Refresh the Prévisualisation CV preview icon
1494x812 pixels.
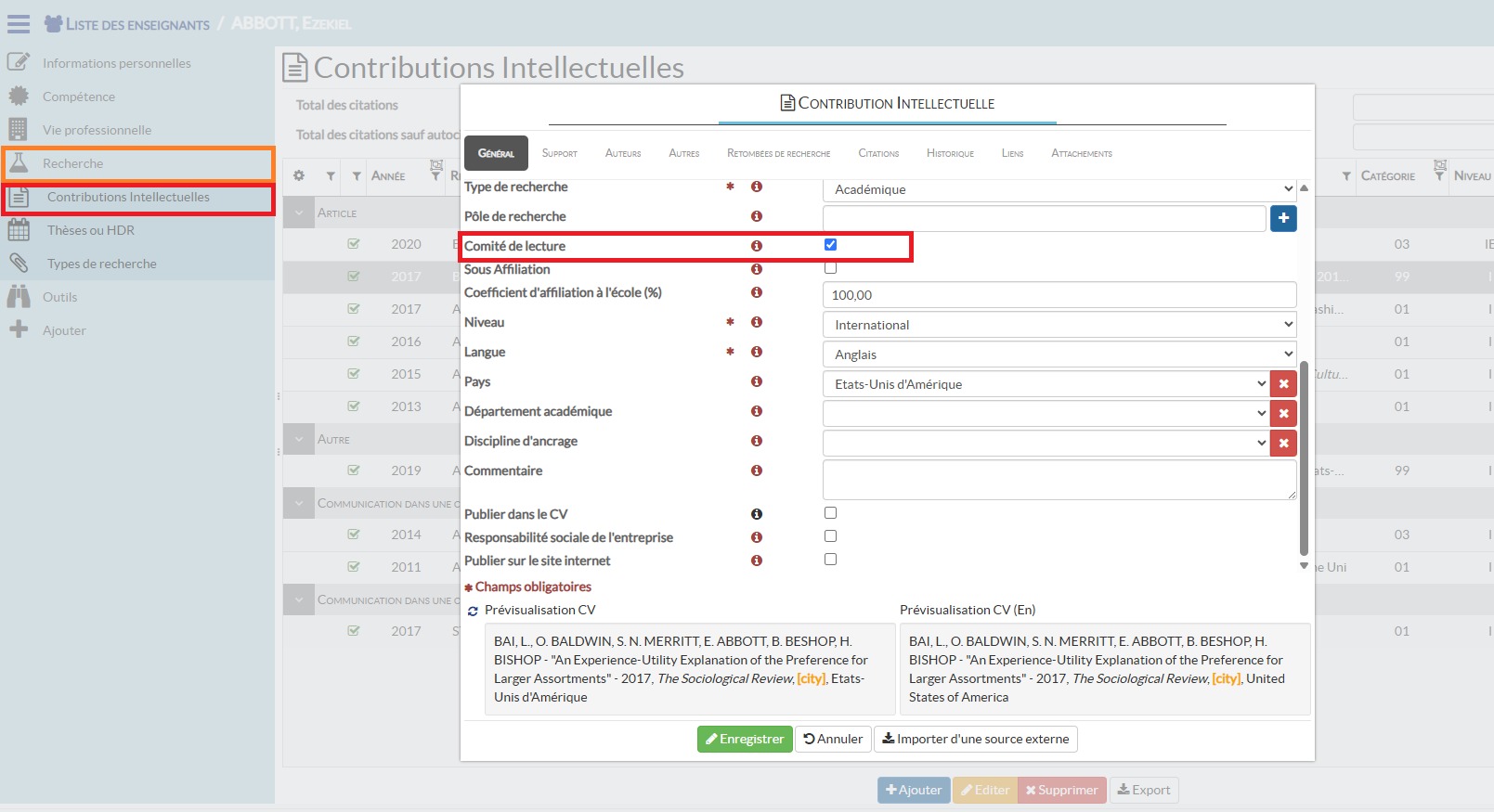pyautogui.click(x=473, y=611)
